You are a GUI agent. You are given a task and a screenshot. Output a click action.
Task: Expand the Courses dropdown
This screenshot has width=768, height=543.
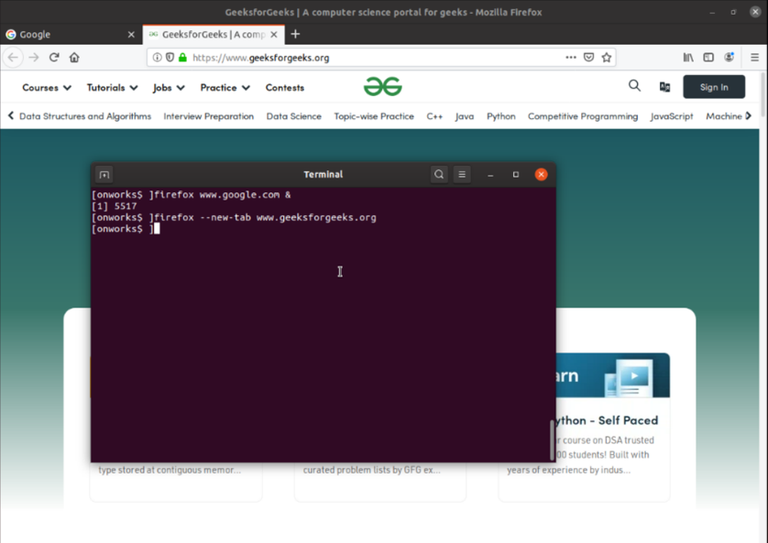[x=47, y=88]
